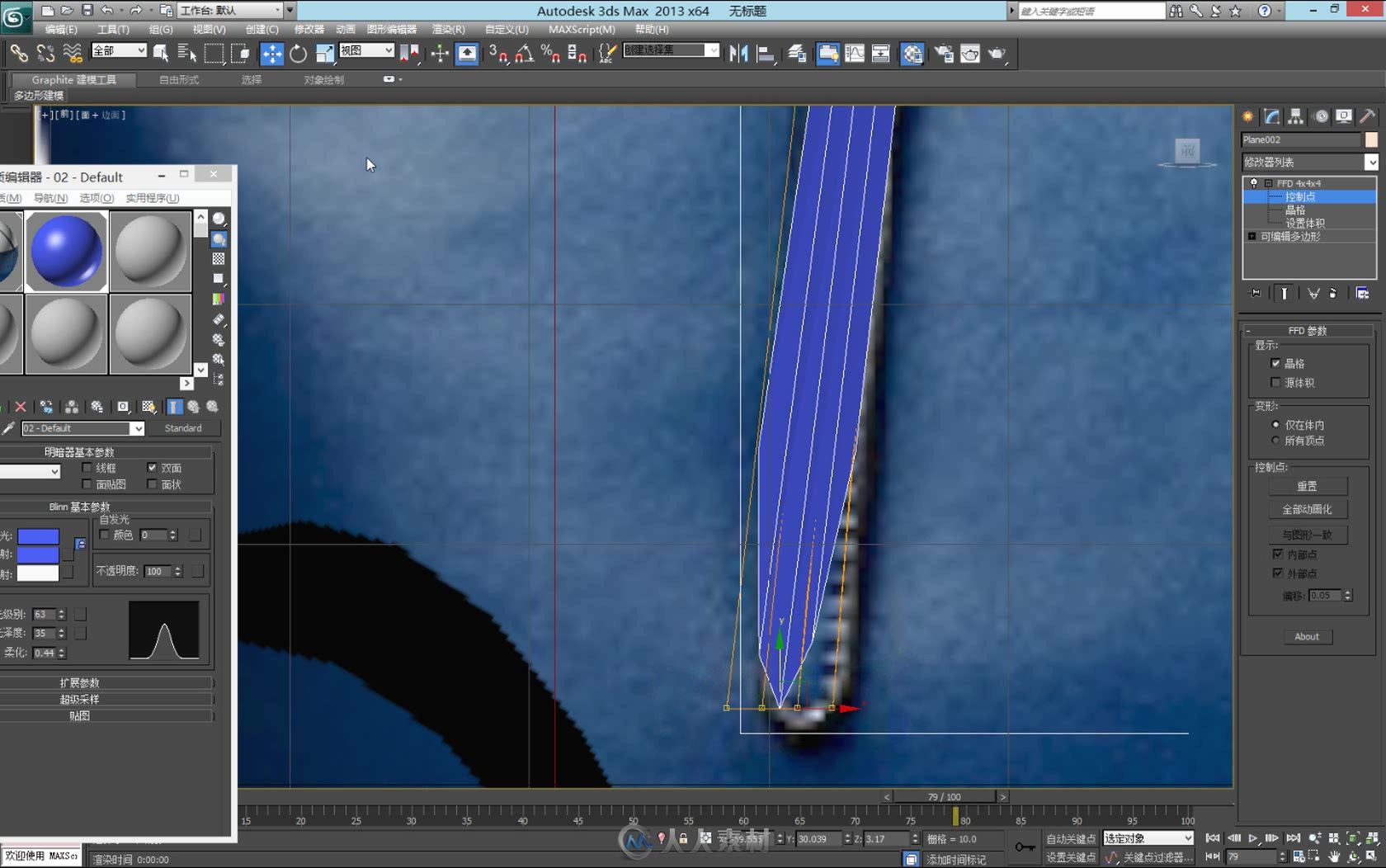Click the Pan View hand icon
Image resolution: width=1386 pixels, height=868 pixels.
click(x=1334, y=857)
